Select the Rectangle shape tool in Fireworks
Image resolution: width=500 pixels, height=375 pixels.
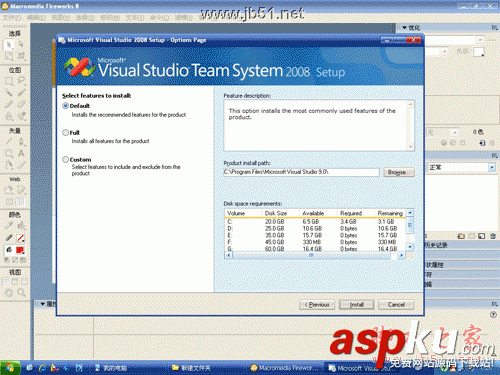(x=9, y=153)
